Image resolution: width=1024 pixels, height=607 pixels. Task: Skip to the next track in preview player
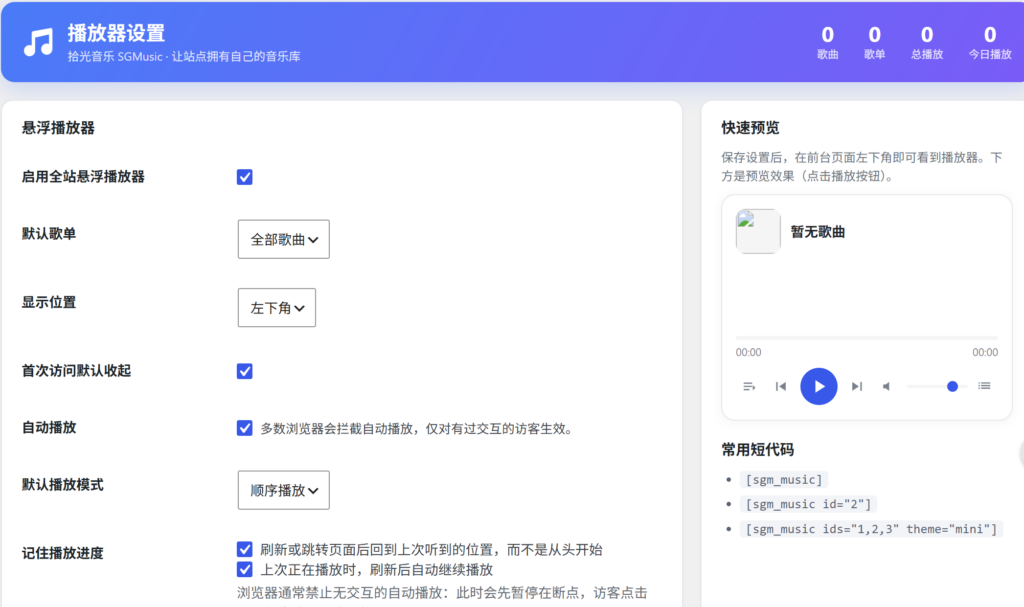[x=857, y=386]
